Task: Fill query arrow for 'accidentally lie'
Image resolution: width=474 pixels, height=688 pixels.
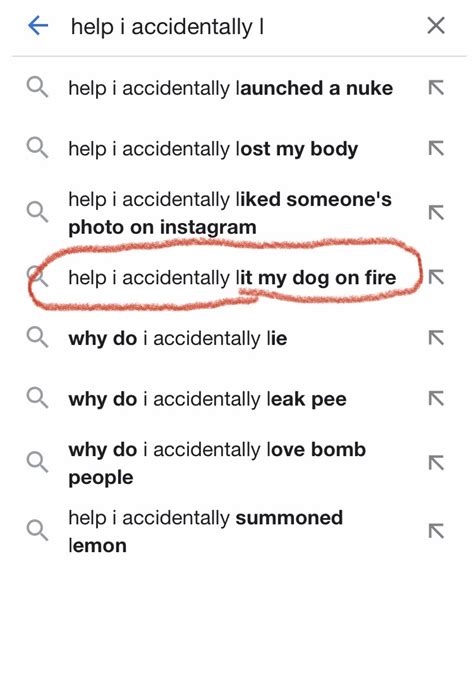Action: point(436,338)
